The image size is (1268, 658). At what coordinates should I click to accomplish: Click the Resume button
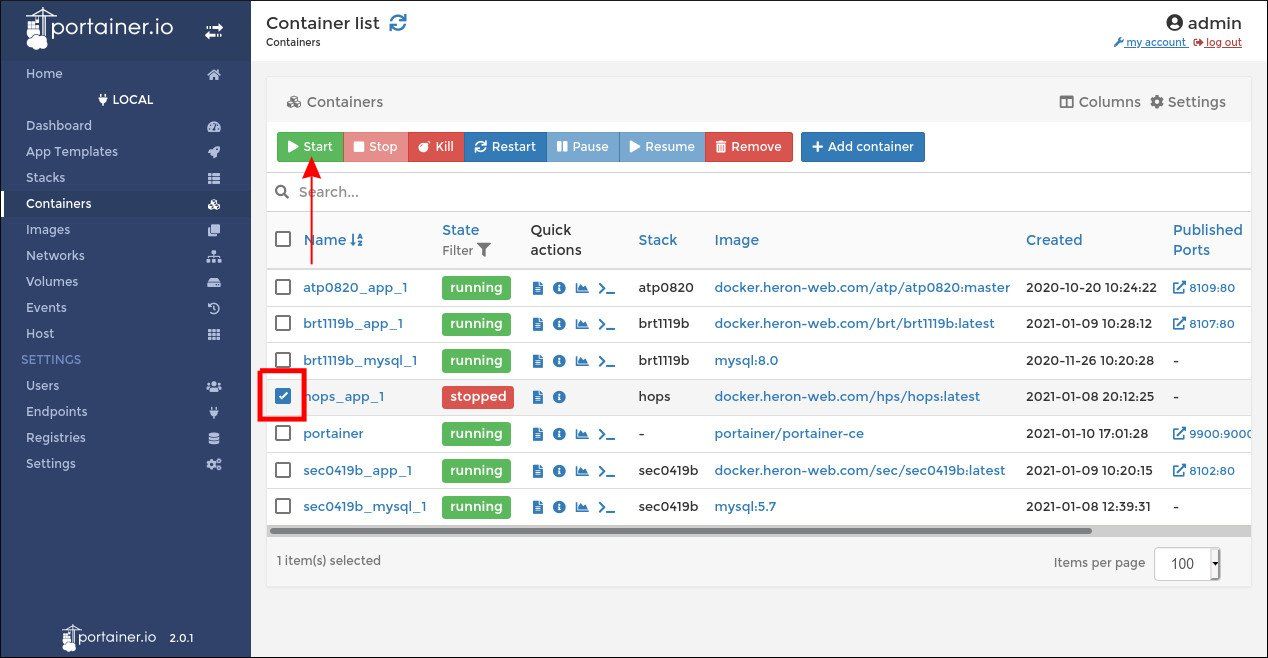tap(662, 147)
